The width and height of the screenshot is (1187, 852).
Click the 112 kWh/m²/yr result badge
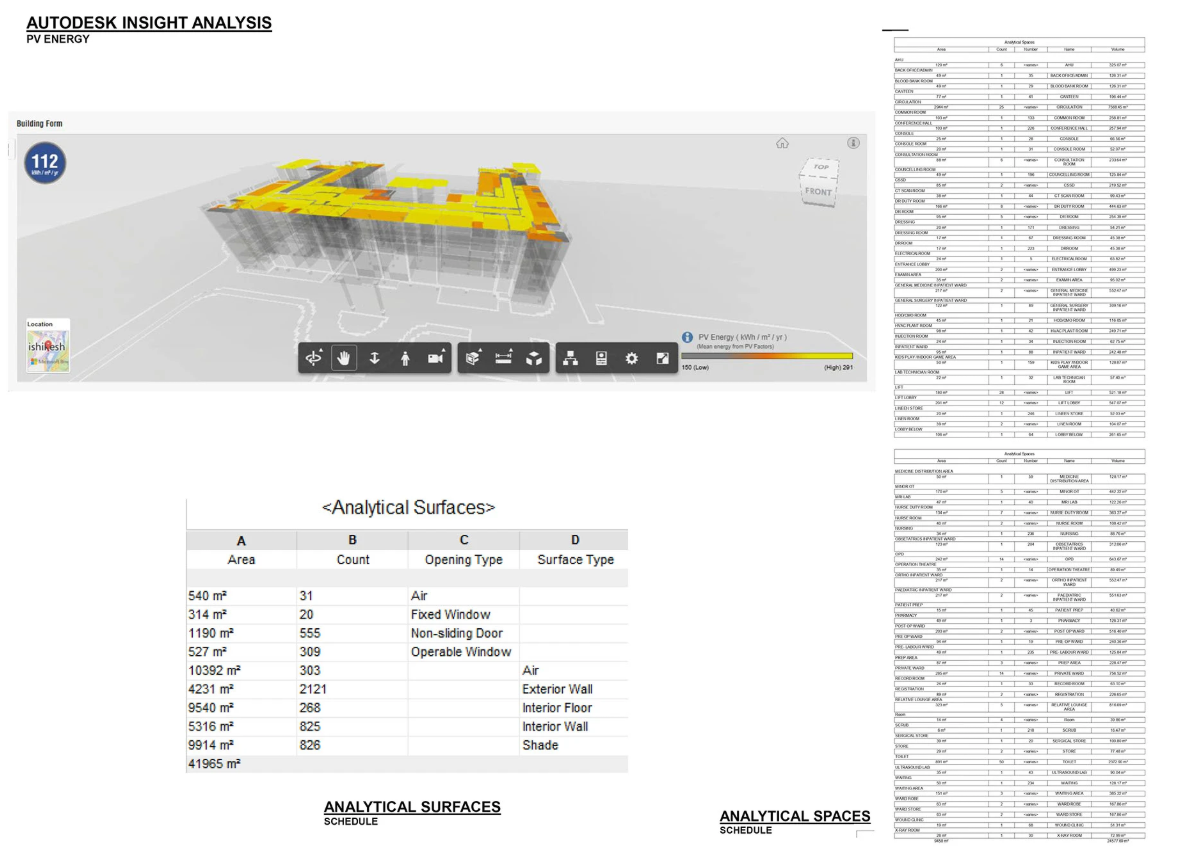(x=45, y=163)
